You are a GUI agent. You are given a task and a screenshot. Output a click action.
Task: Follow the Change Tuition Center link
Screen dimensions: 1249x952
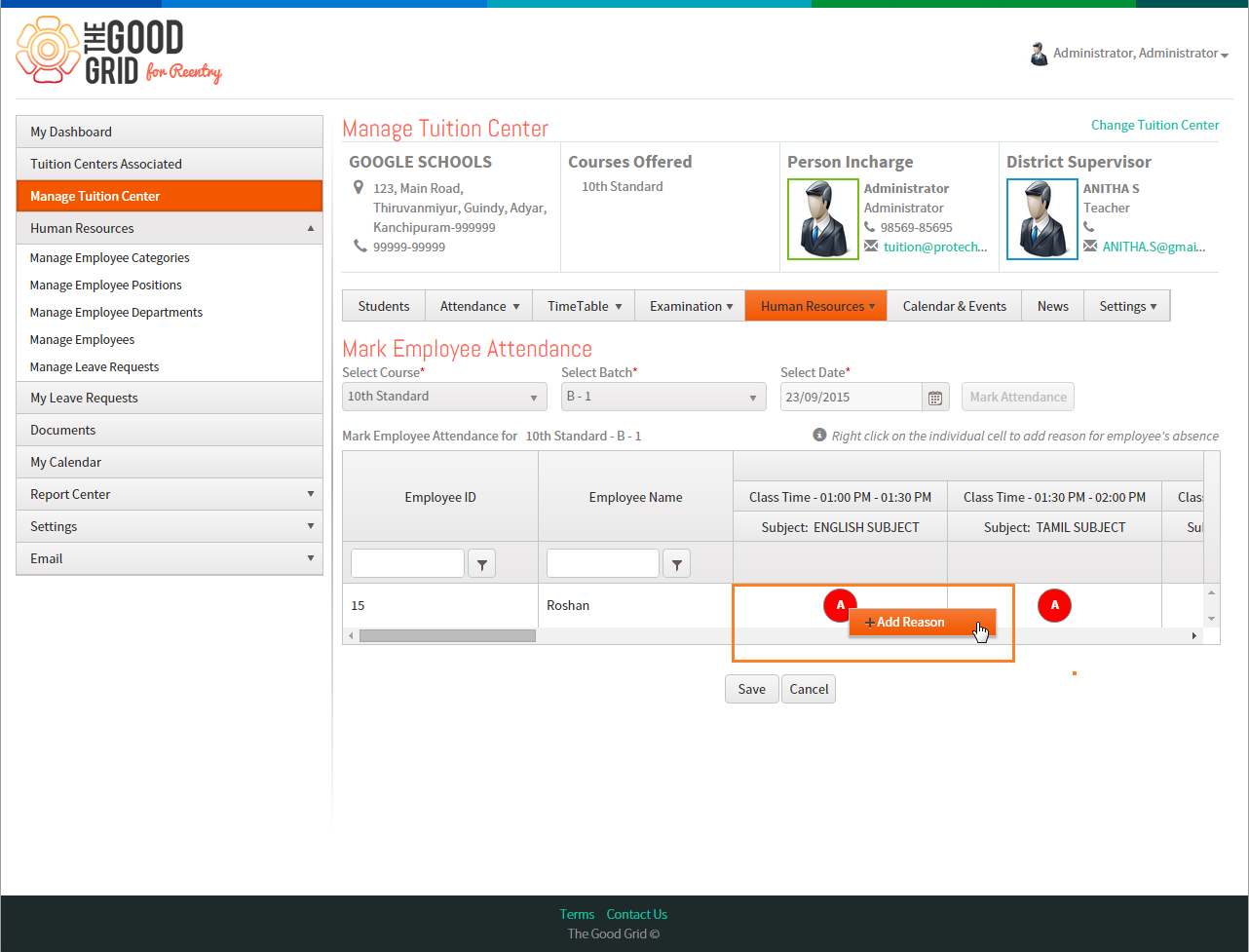(1154, 125)
